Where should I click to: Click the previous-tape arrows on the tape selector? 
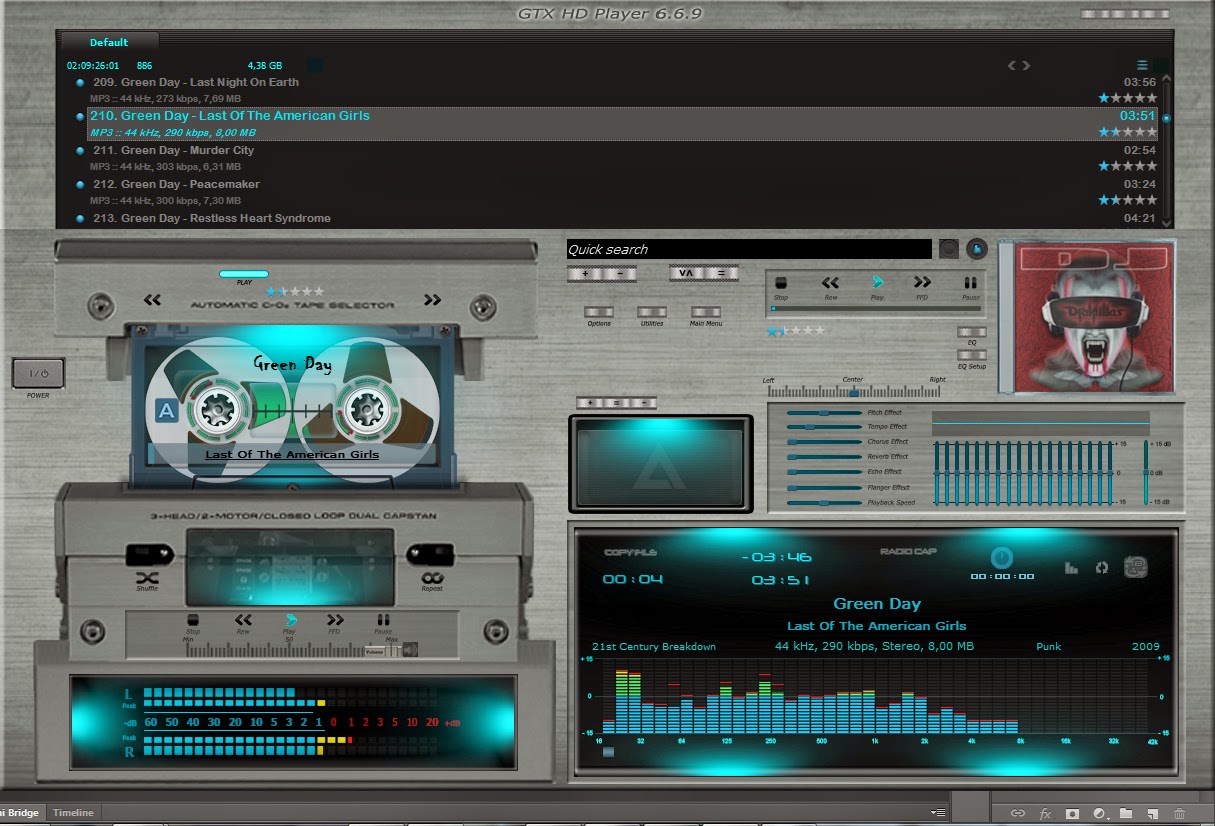pyautogui.click(x=152, y=299)
